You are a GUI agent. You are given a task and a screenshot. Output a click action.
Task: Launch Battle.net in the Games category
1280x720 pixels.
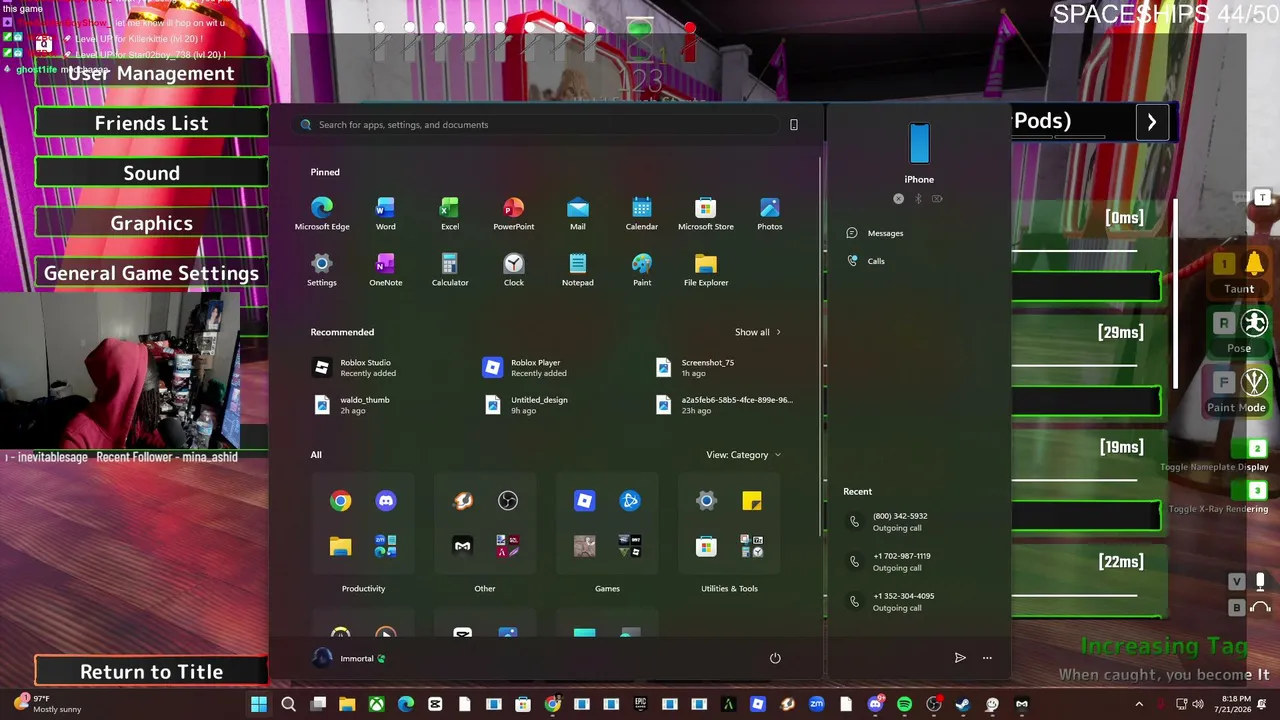(x=630, y=501)
